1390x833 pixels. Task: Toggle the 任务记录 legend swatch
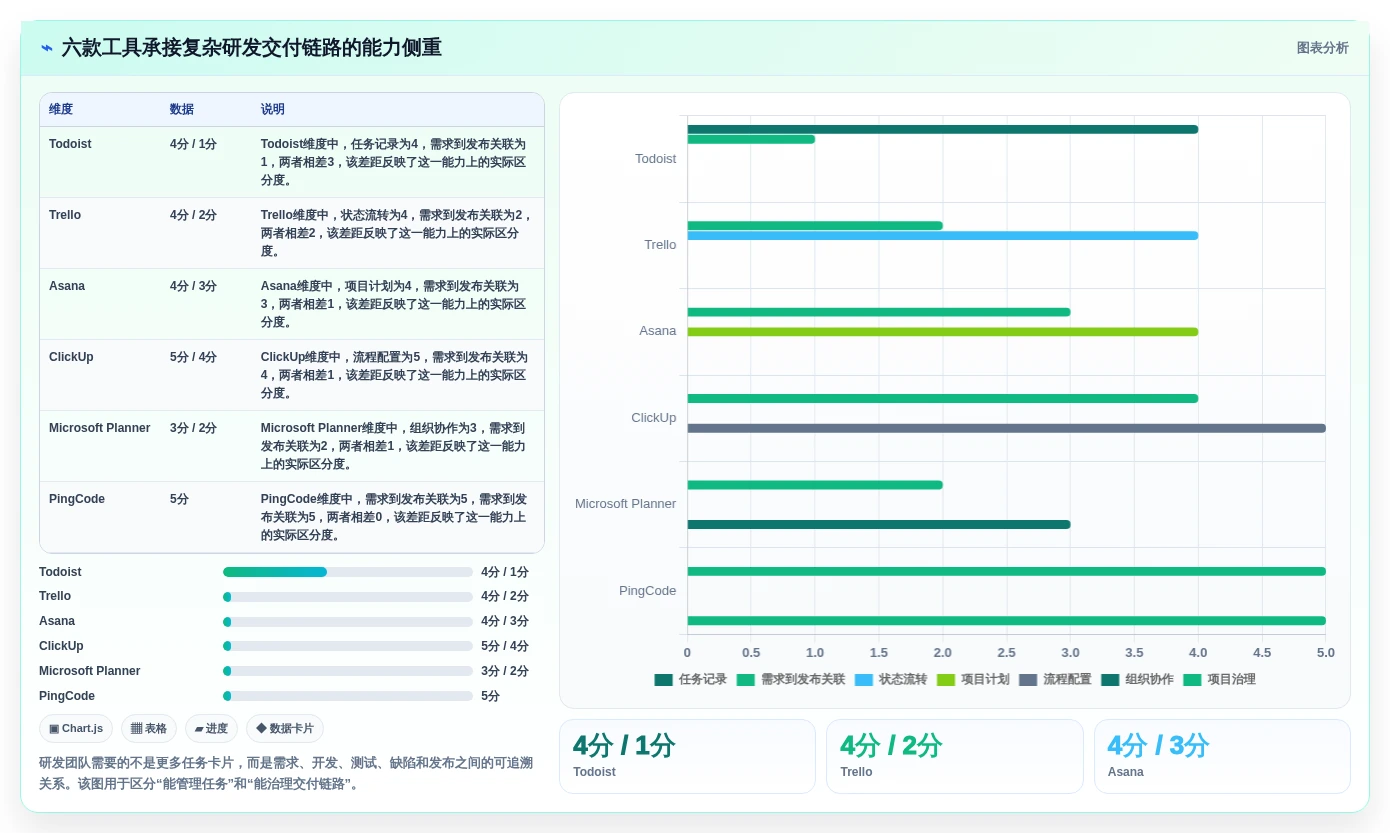click(664, 680)
